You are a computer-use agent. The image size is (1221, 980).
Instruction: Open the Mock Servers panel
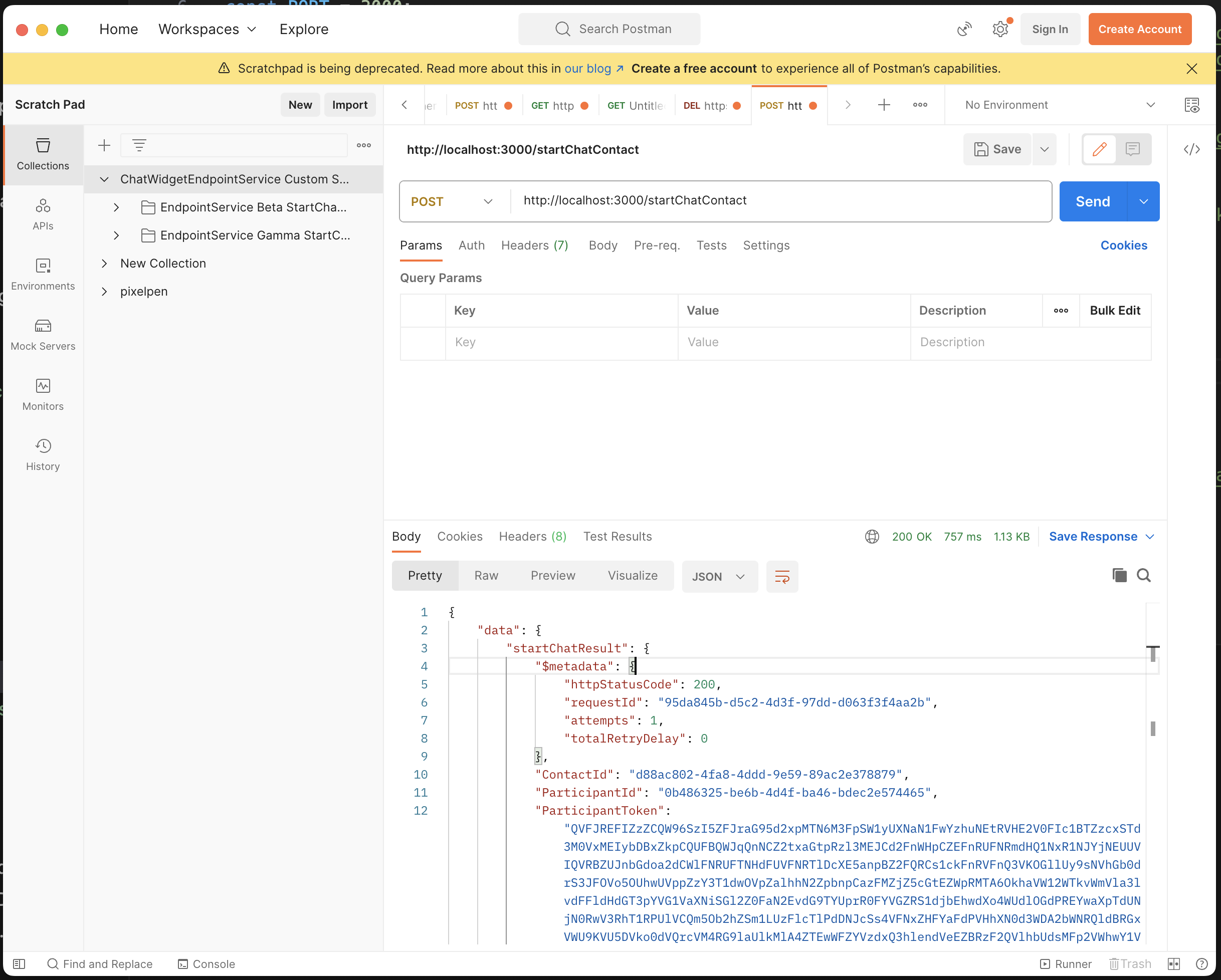(43, 335)
